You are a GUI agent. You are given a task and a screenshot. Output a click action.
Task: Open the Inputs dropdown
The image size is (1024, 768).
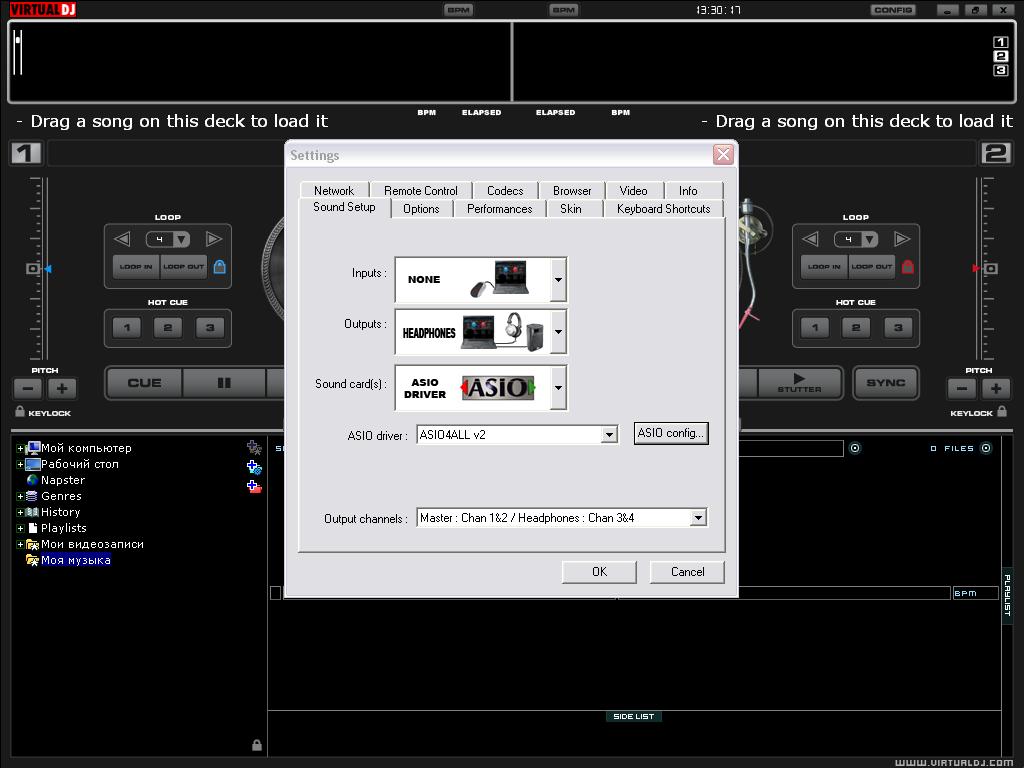[558, 280]
